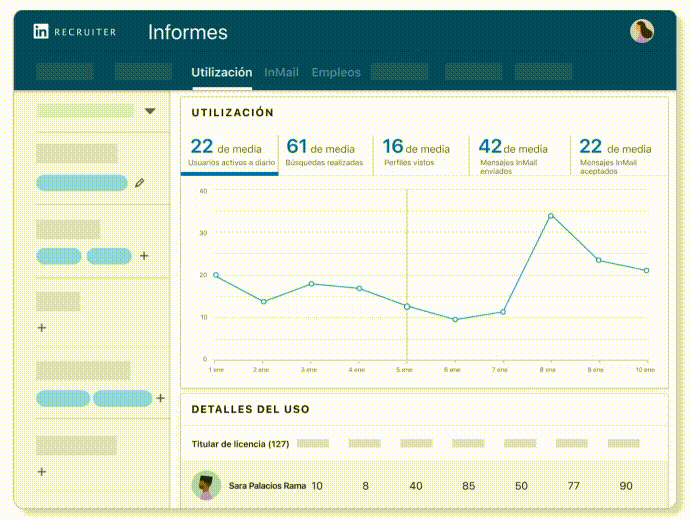Click the LinkedIn Recruiter logo
The image size is (690, 520).
pos(75,32)
